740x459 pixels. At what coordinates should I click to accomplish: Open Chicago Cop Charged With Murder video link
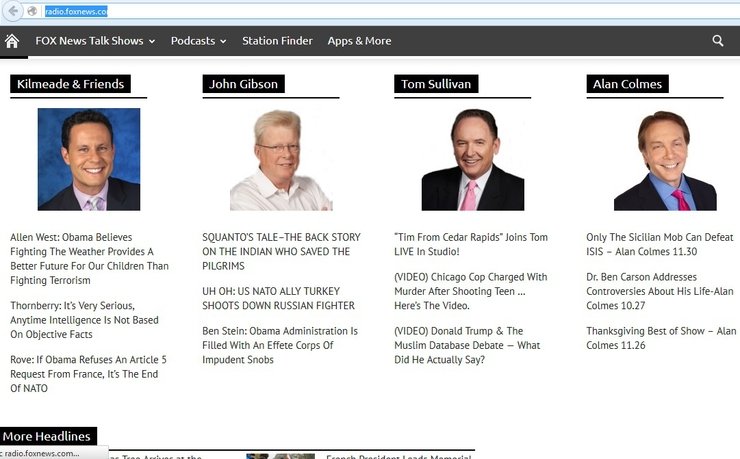pyautogui.click(x=471, y=290)
